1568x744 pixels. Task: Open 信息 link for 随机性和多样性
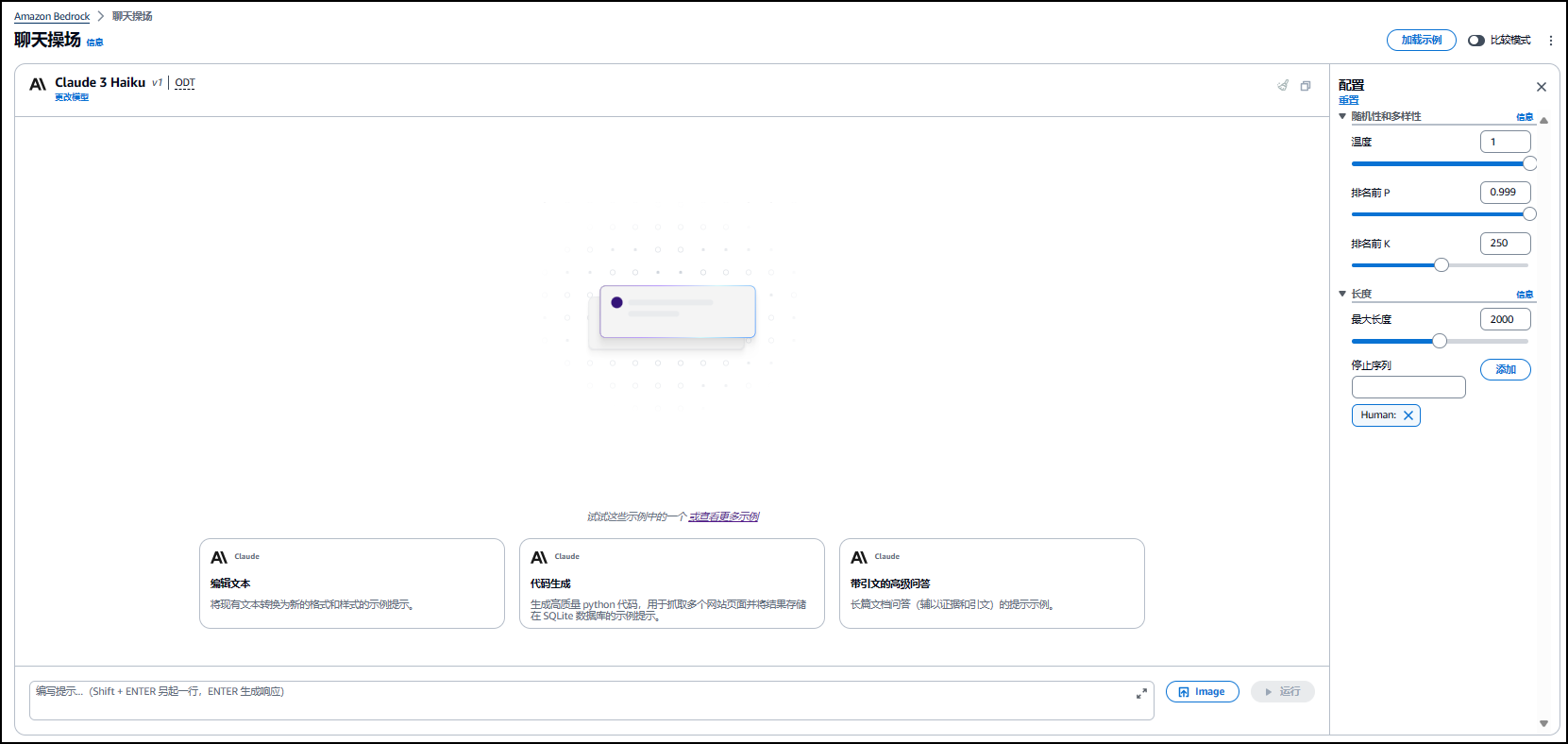pos(1525,117)
